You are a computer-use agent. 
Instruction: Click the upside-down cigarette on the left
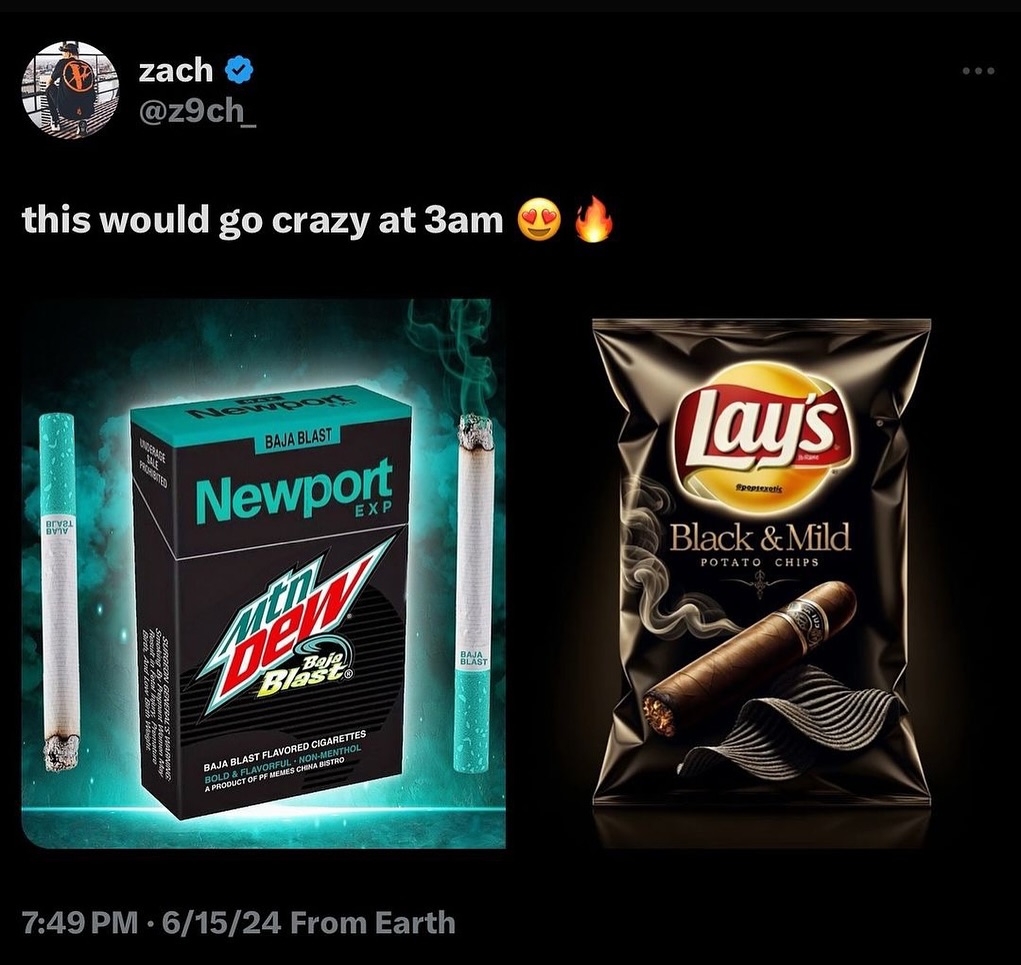pos(59,591)
